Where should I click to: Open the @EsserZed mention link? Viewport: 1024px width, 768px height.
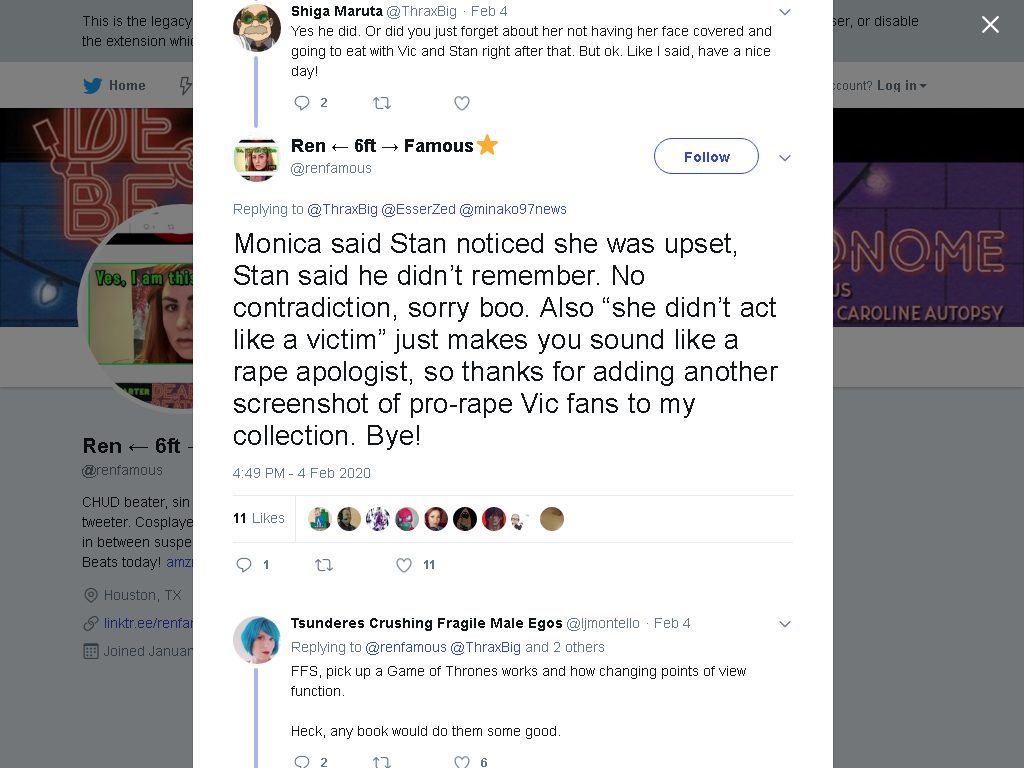[418, 209]
